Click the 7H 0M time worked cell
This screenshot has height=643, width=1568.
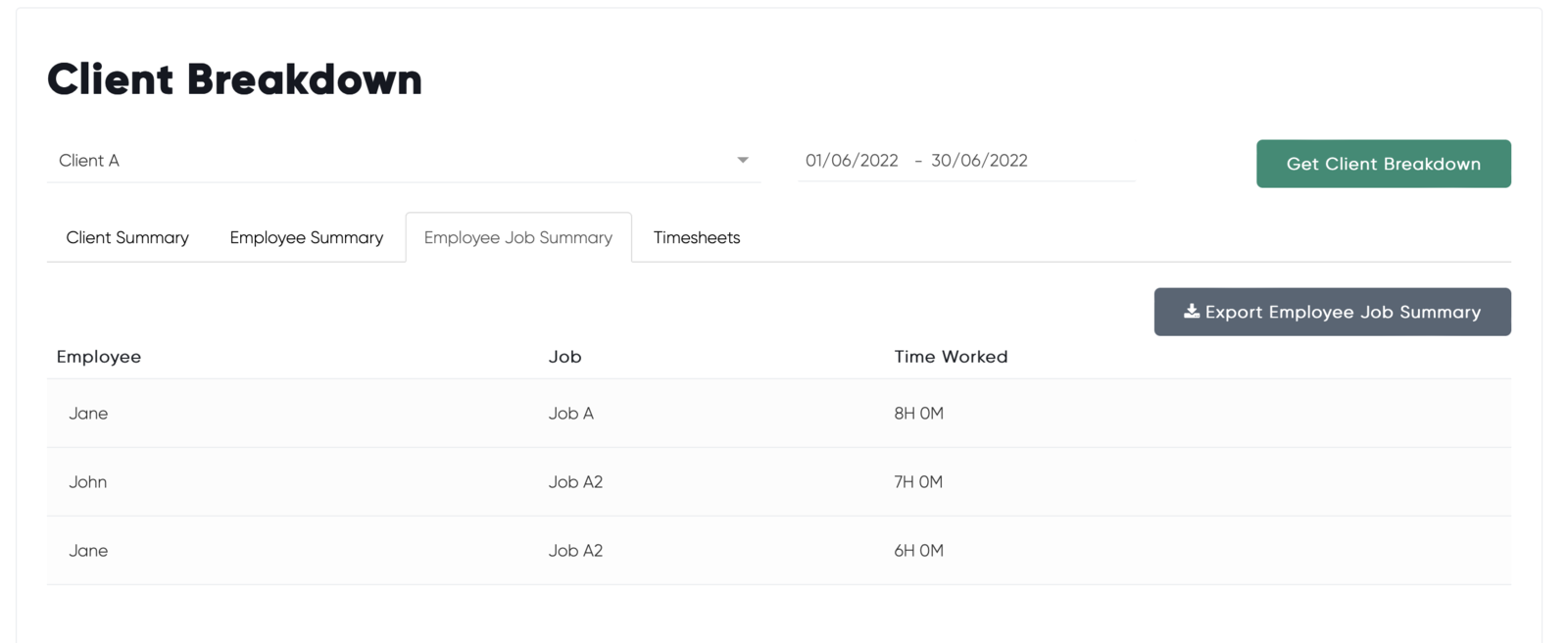(918, 482)
